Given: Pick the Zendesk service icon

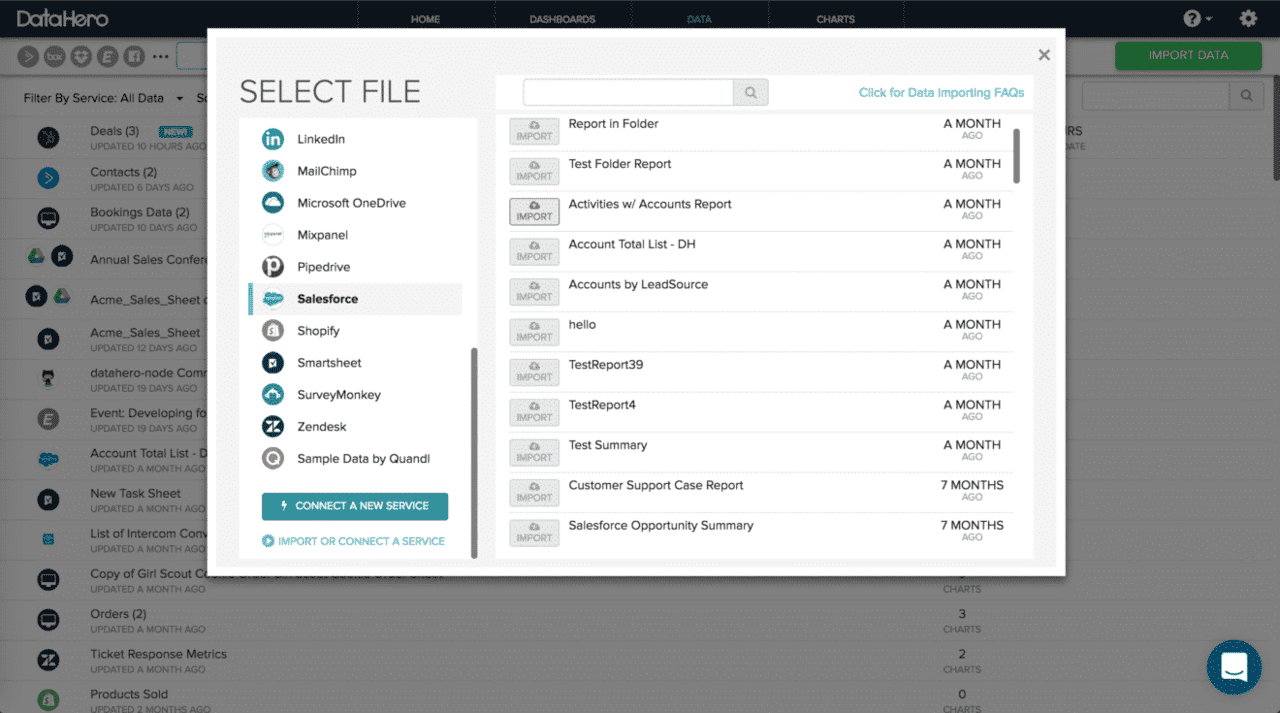Looking at the screenshot, I should (x=272, y=427).
